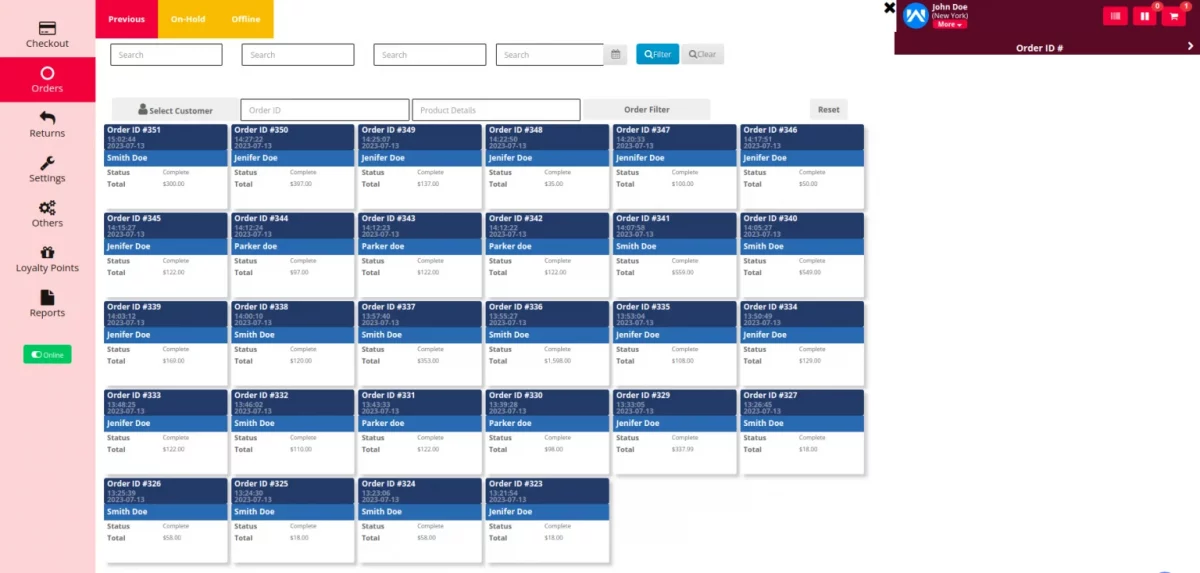This screenshot has height=573, width=1200.
Task: Open order card Order ID #351
Action: [166, 166]
